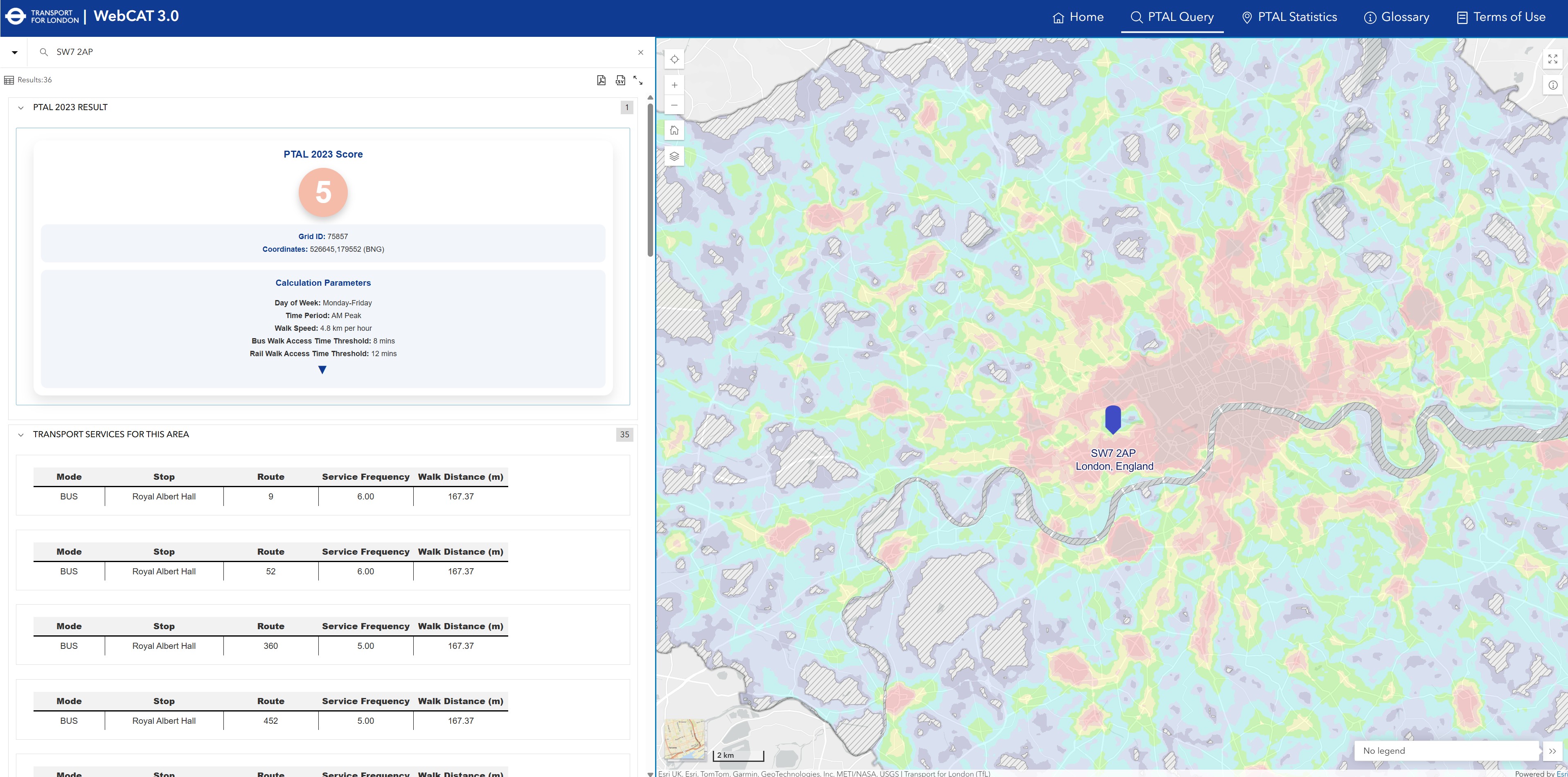1568x777 pixels.
Task: Reset map to default home view
Action: pos(674,130)
